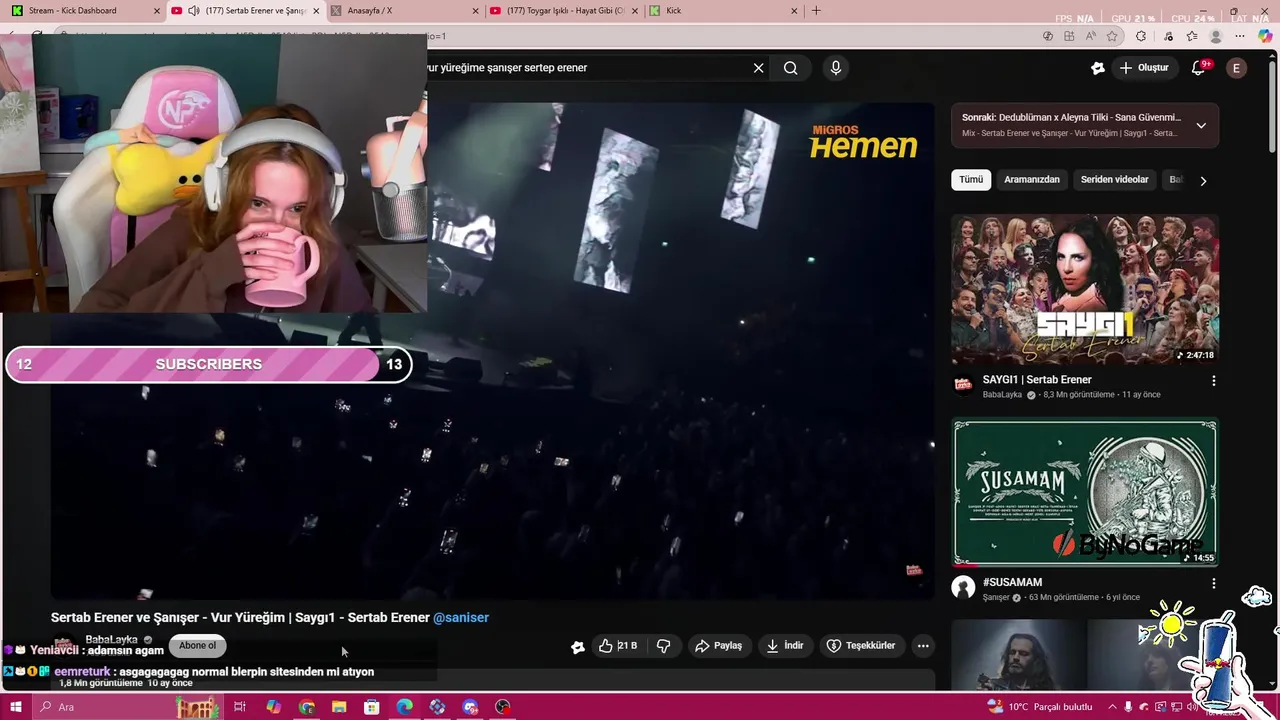Click the Teşekkürler thanks button
The width and height of the screenshot is (1280, 720).
click(861, 646)
